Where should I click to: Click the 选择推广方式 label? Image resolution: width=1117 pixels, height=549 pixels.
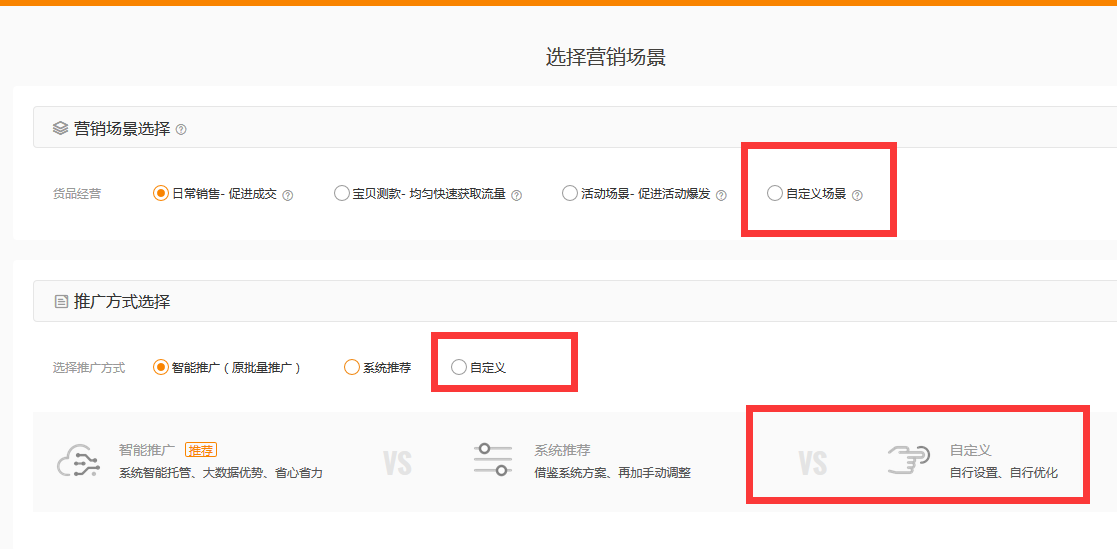pos(89,367)
